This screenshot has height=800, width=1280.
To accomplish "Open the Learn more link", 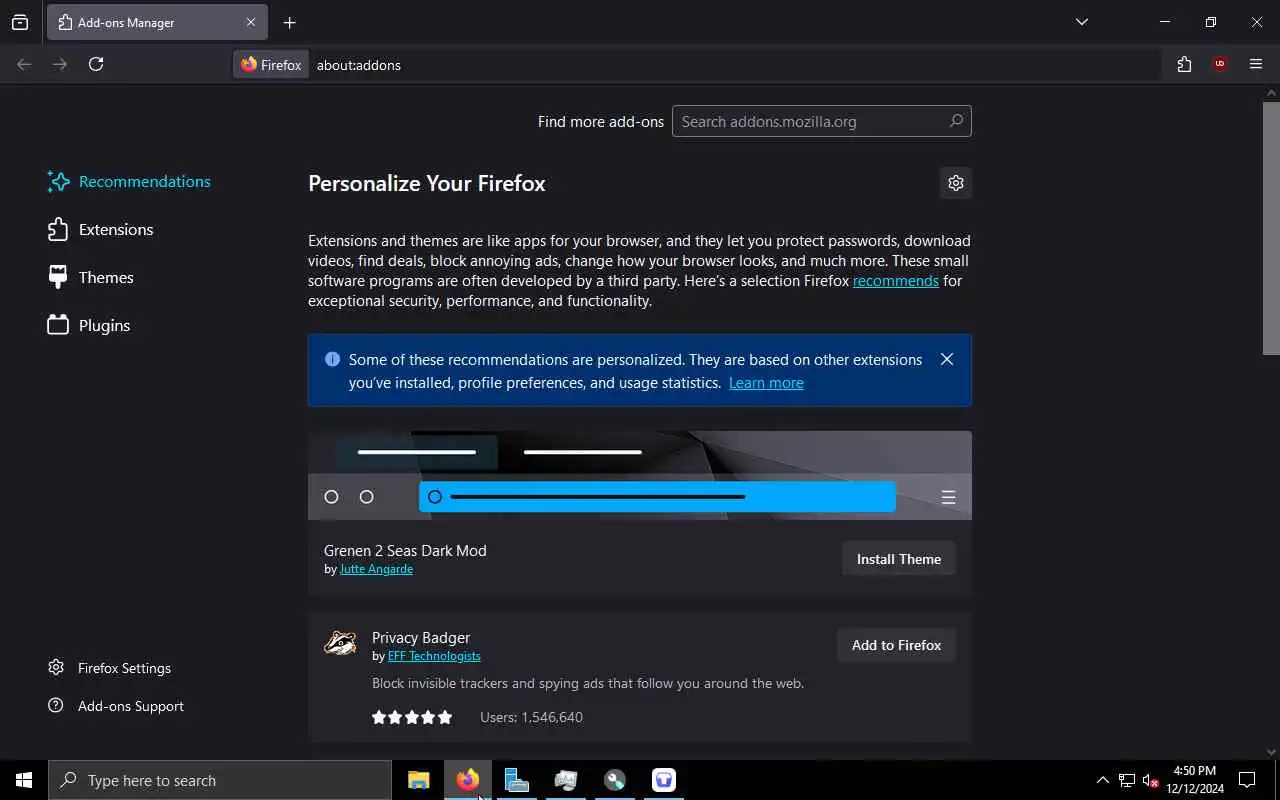I will coord(766,383).
